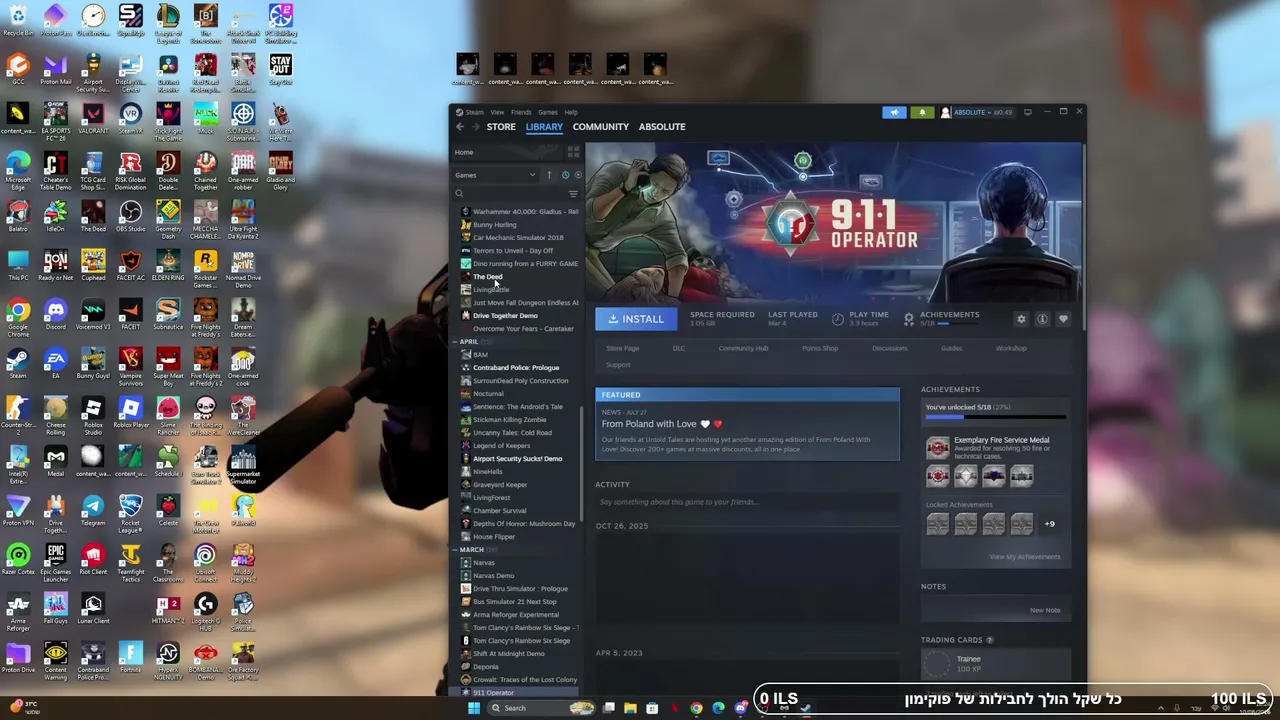Image resolution: width=1280 pixels, height=720 pixels.
Task: Open 911 Operator DLC link
Action: 679,348
